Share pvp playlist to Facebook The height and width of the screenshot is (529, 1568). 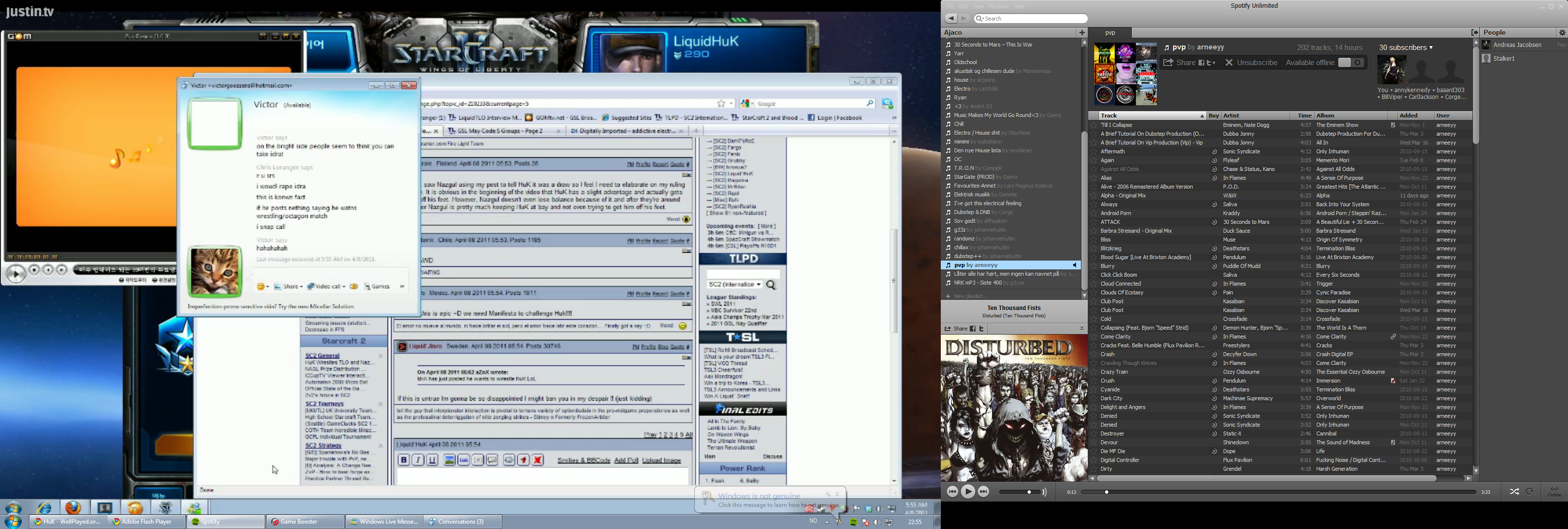click(x=1202, y=63)
